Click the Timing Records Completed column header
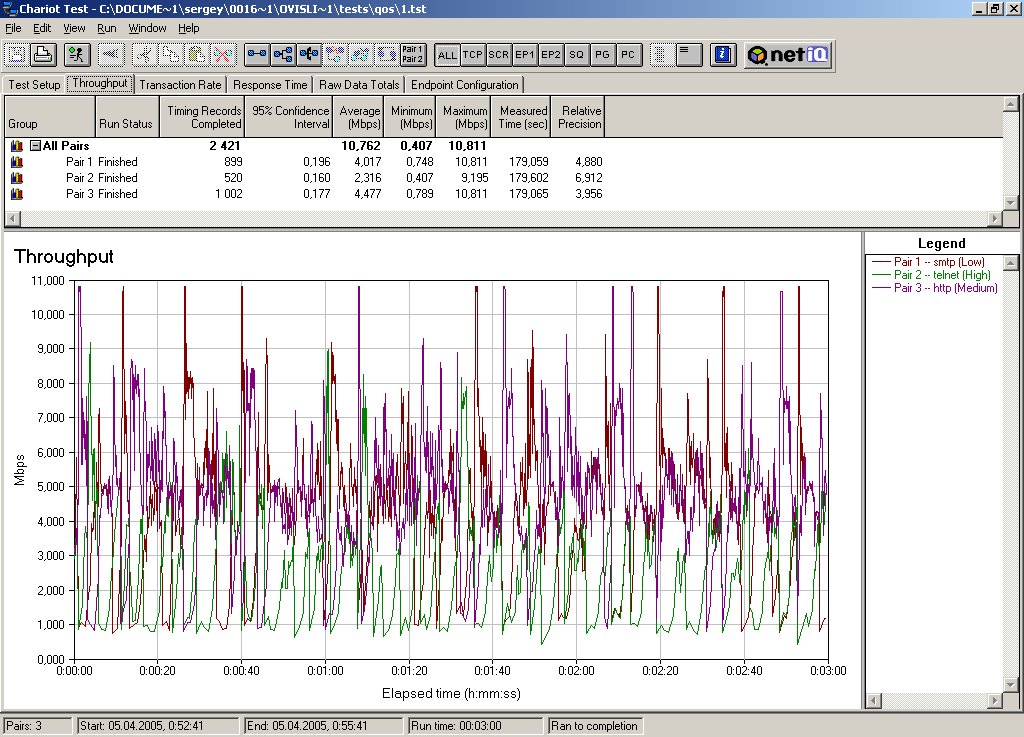 (204, 117)
